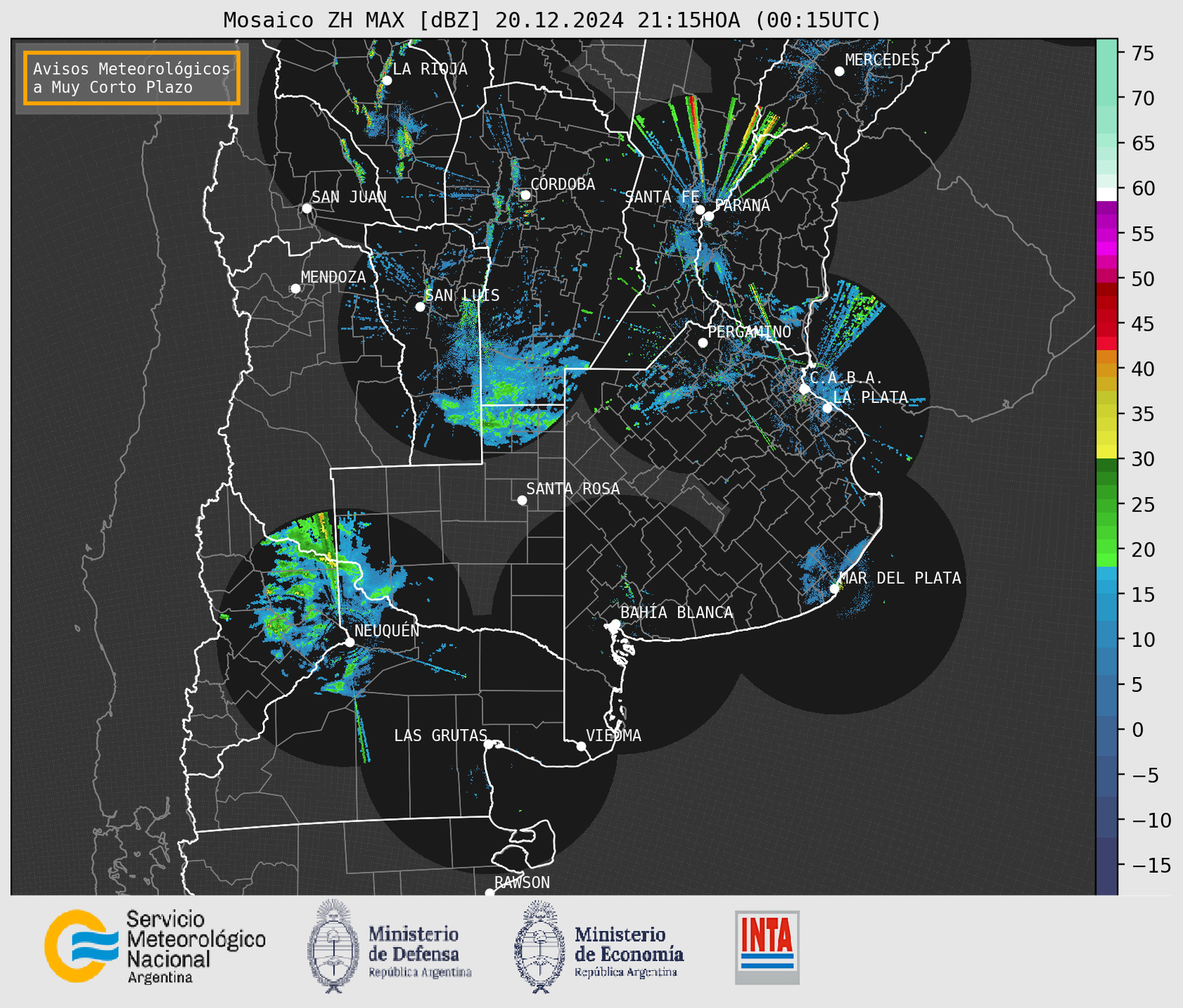The height and width of the screenshot is (1008, 1183).
Task: Click the BAHÍA BLANCA label
Action: [x=677, y=612]
